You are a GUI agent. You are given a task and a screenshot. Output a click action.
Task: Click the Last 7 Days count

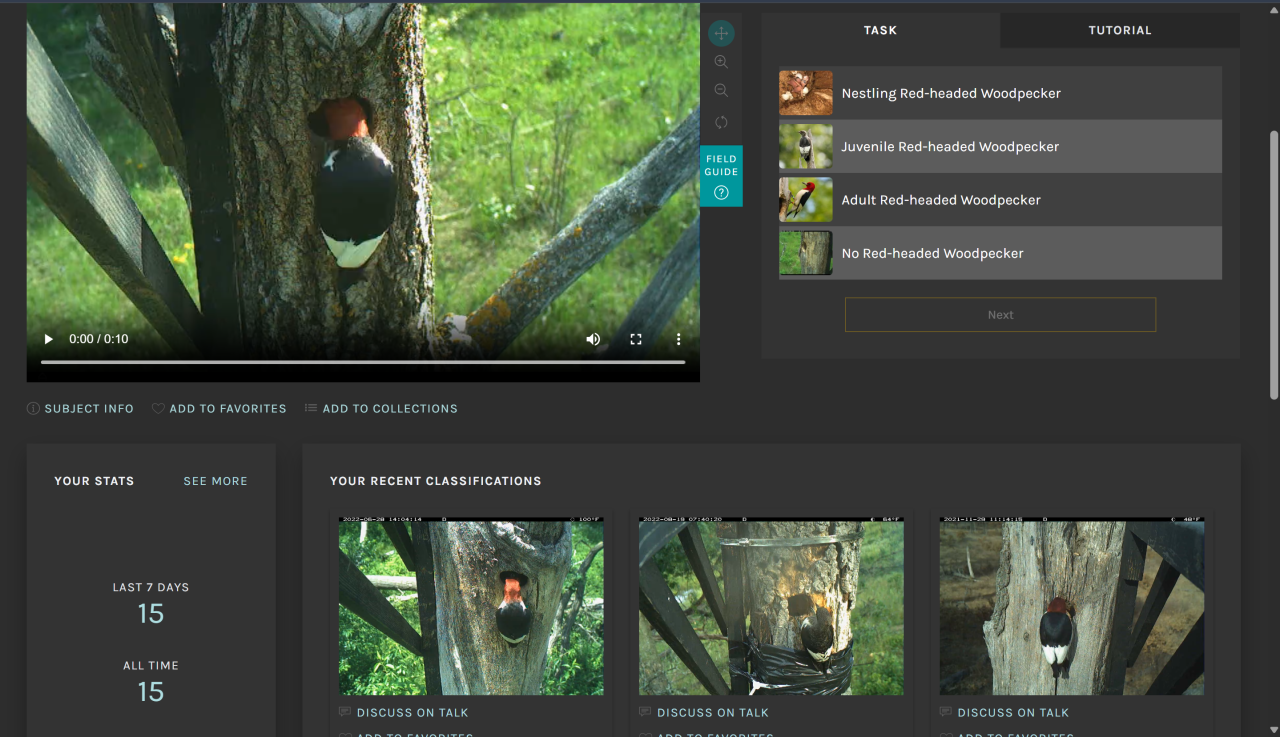pyautogui.click(x=151, y=614)
